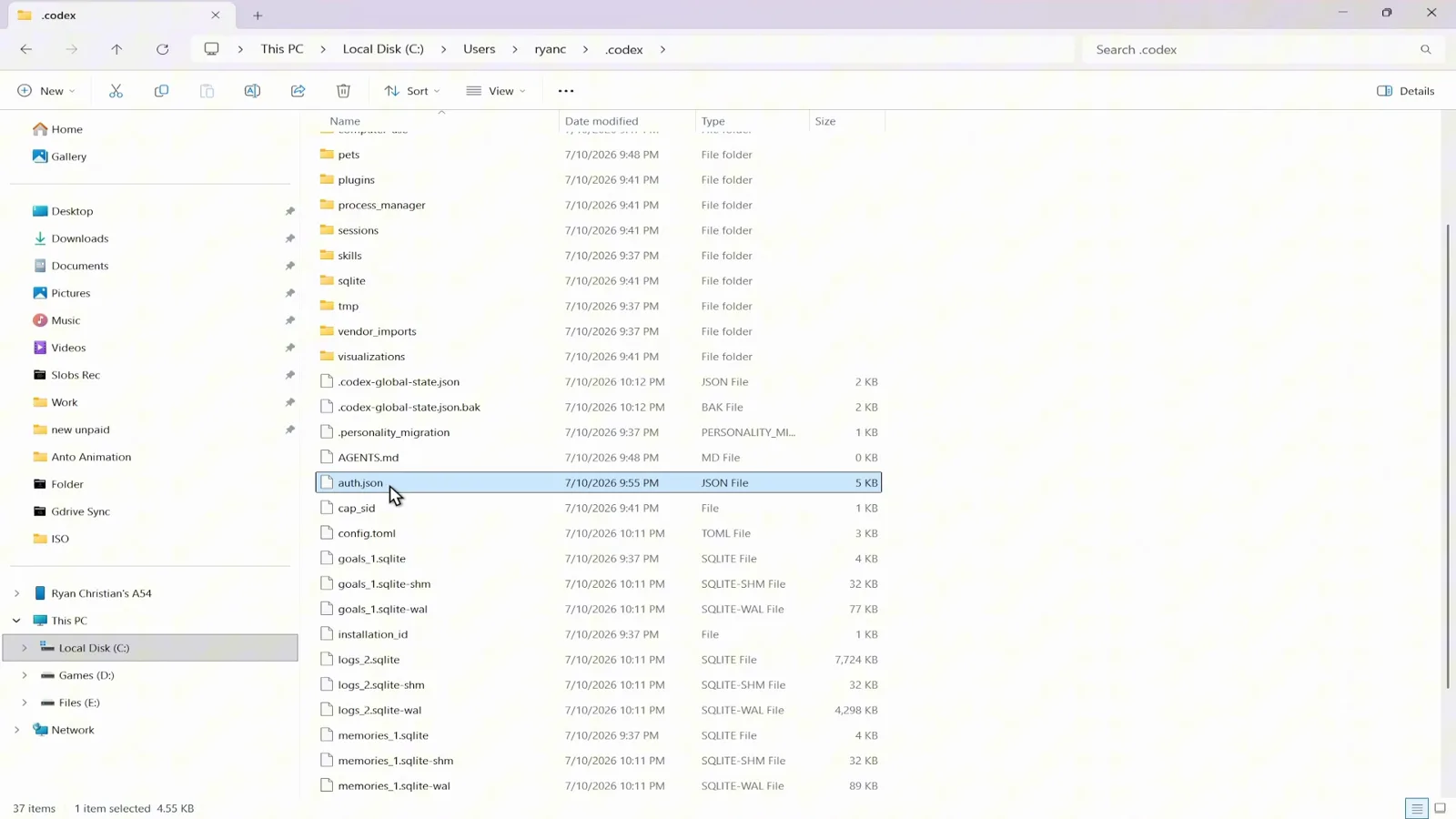Click the Delete trash can icon

click(343, 91)
